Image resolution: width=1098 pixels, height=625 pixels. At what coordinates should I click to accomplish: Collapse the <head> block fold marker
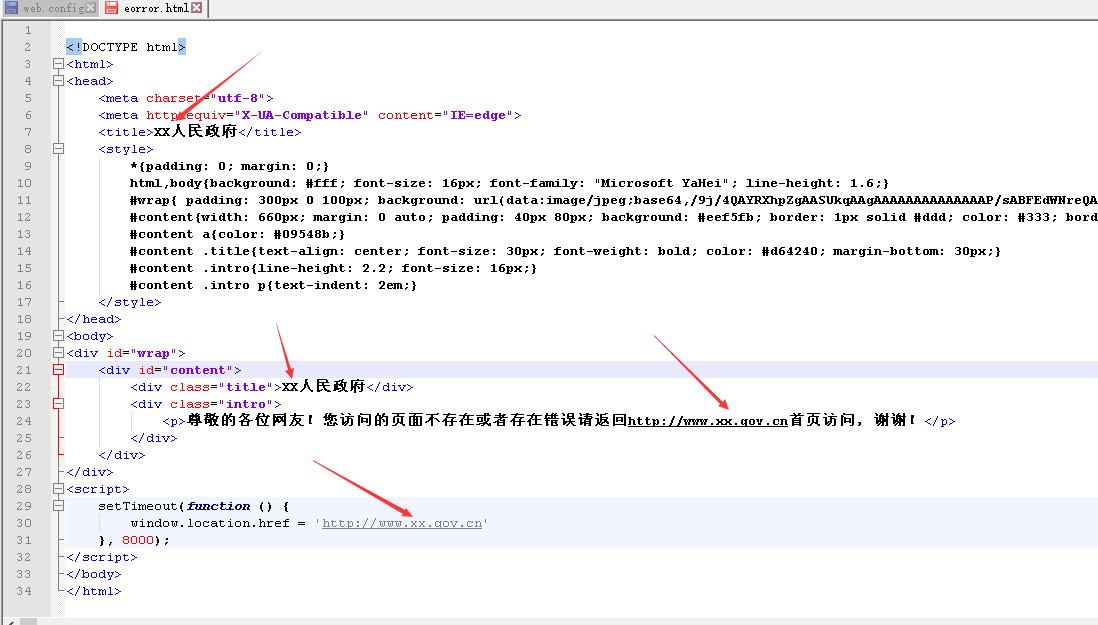tap(58, 81)
